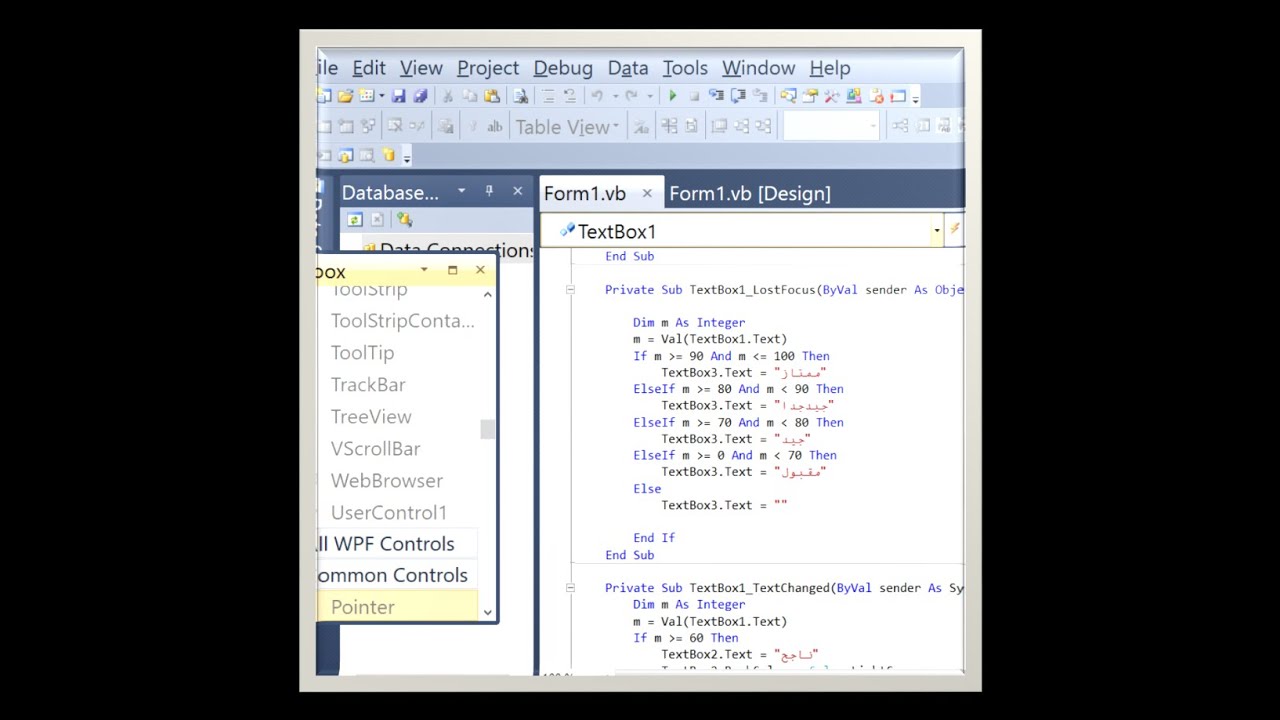
Task: Open the Undo history dropdown arrow
Action: (616, 97)
